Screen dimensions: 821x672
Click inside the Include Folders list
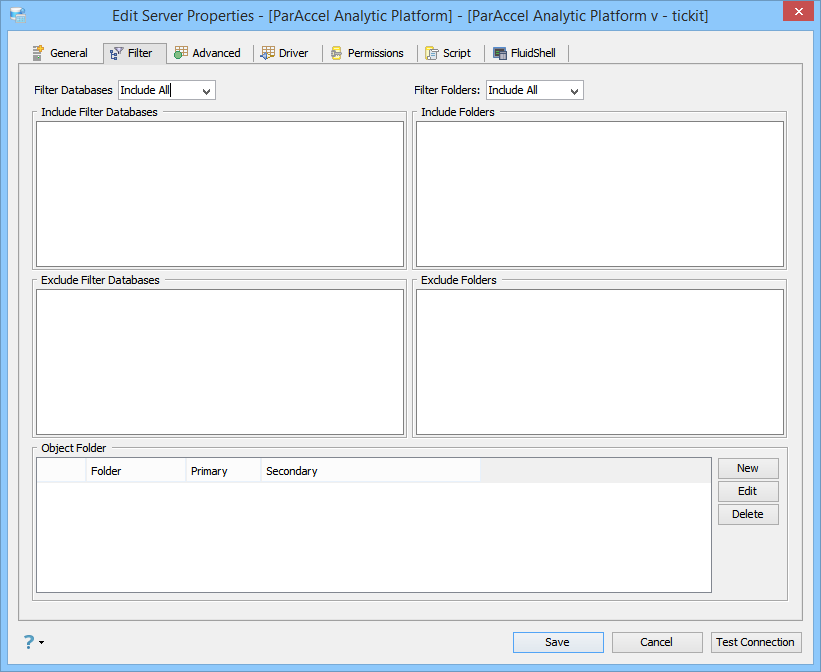click(600, 194)
